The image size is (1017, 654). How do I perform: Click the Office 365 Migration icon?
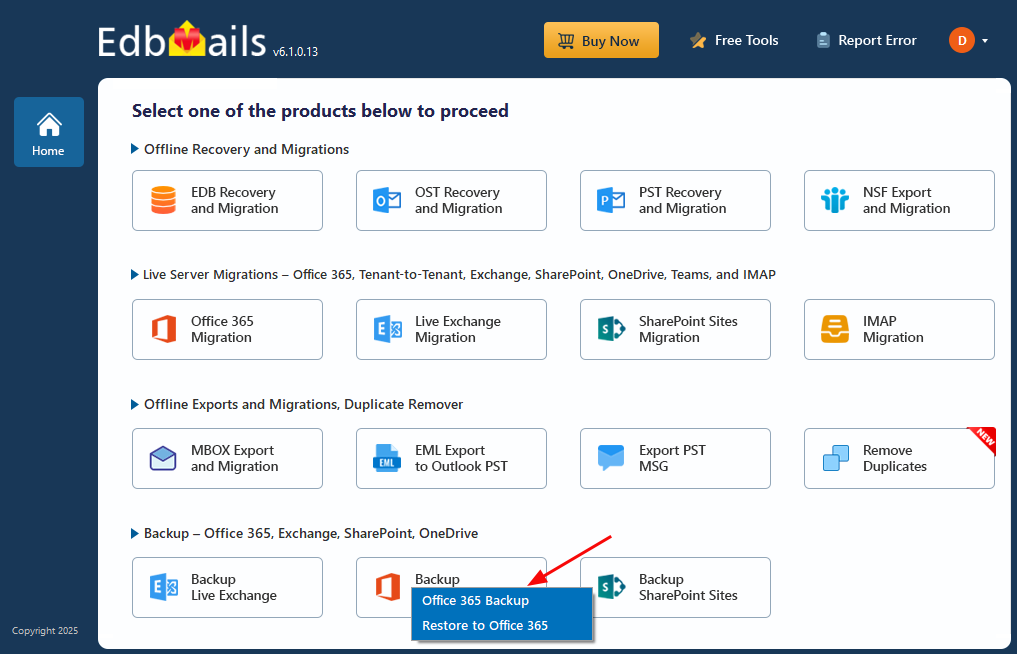[163, 329]
